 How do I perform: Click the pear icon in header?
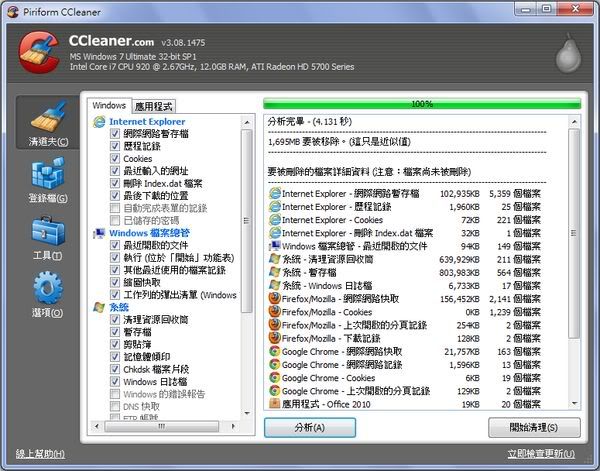coord(568,54)
